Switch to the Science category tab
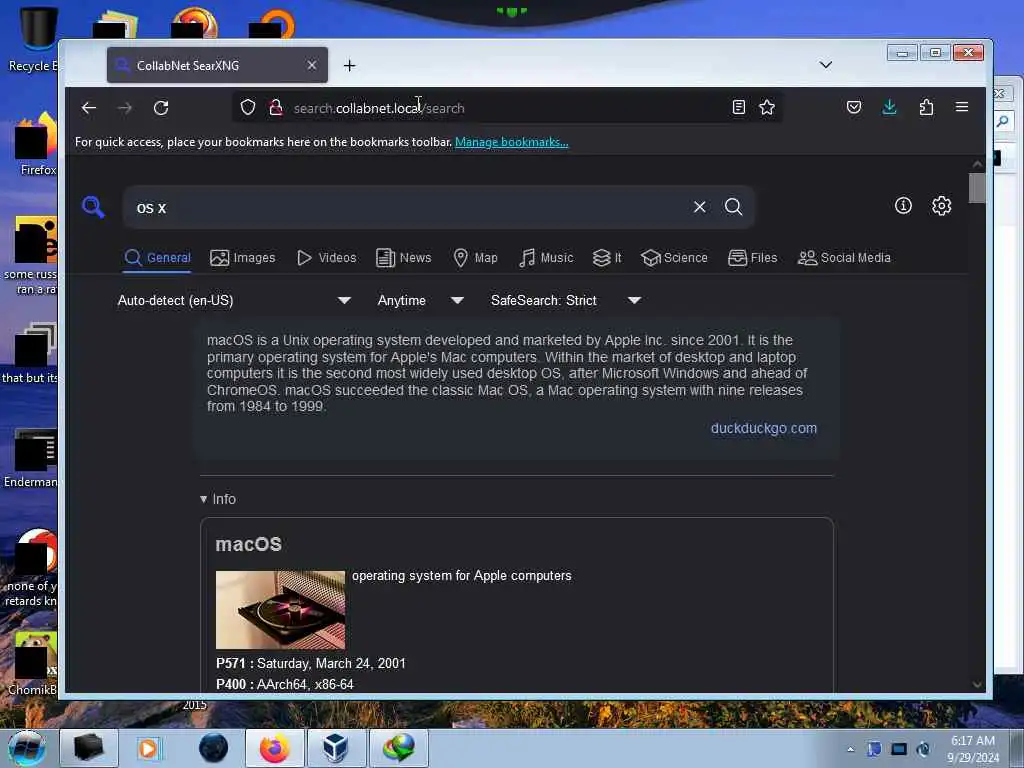Viewport: 1024px width, 768px height. (674, 258)
